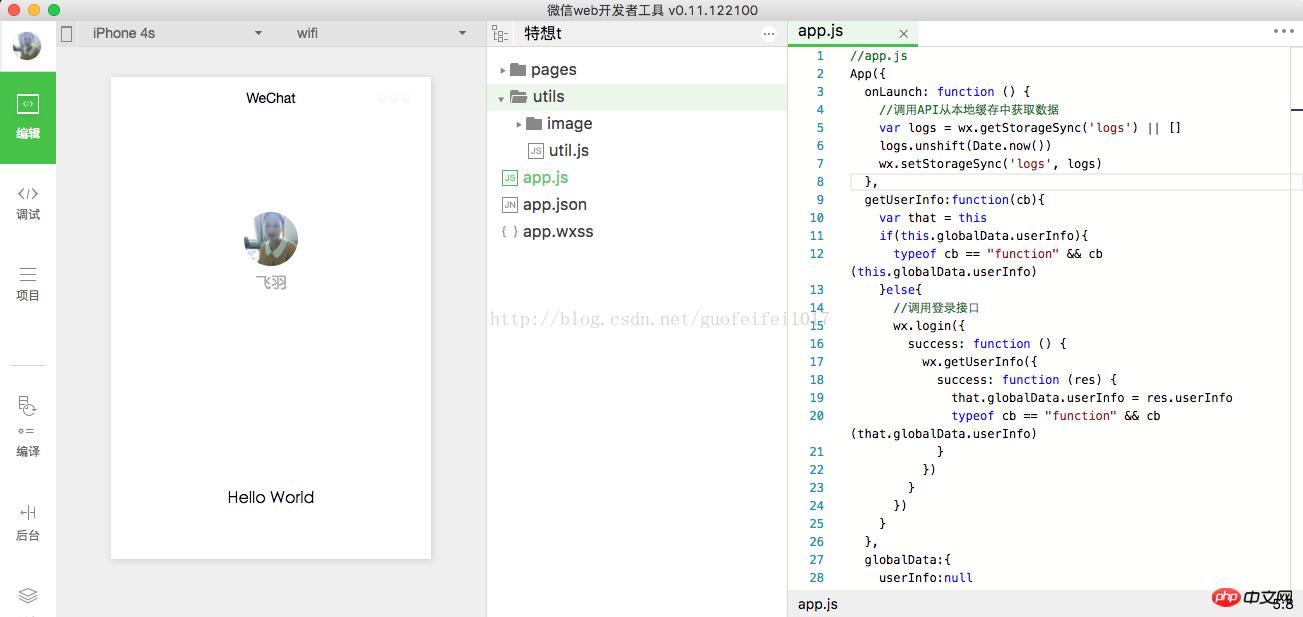Screen dimensions: 1303x617
Task: Click the user avatar in the sidebar
Action: 28,45
